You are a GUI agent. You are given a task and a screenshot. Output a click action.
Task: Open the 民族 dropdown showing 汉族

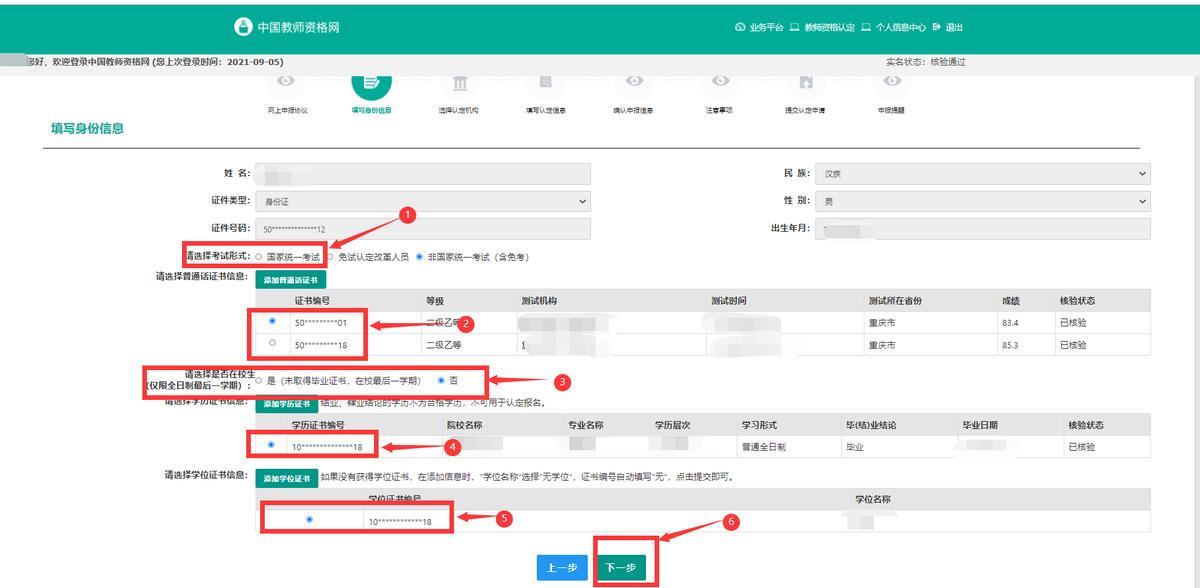click(983, 173)
